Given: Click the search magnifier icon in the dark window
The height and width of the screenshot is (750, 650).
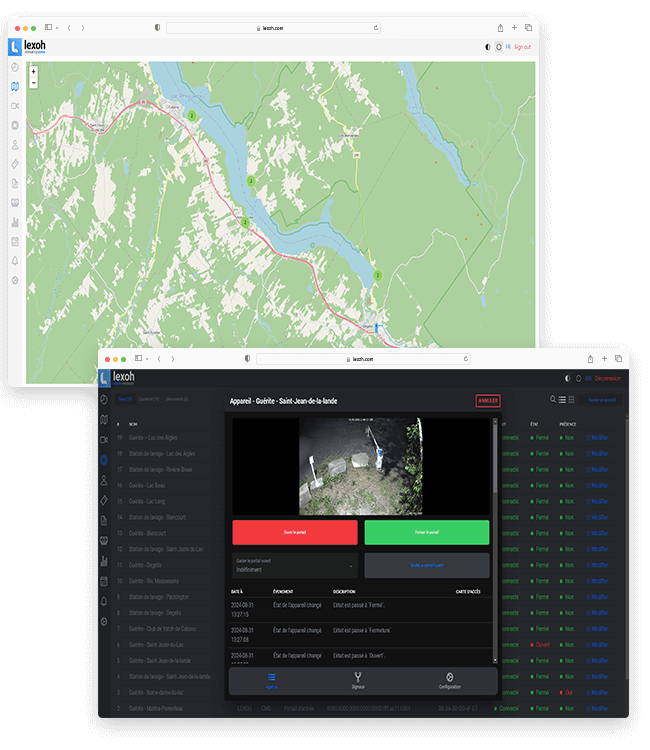Looking at the screenshot, I should click(x=551, y=400).
